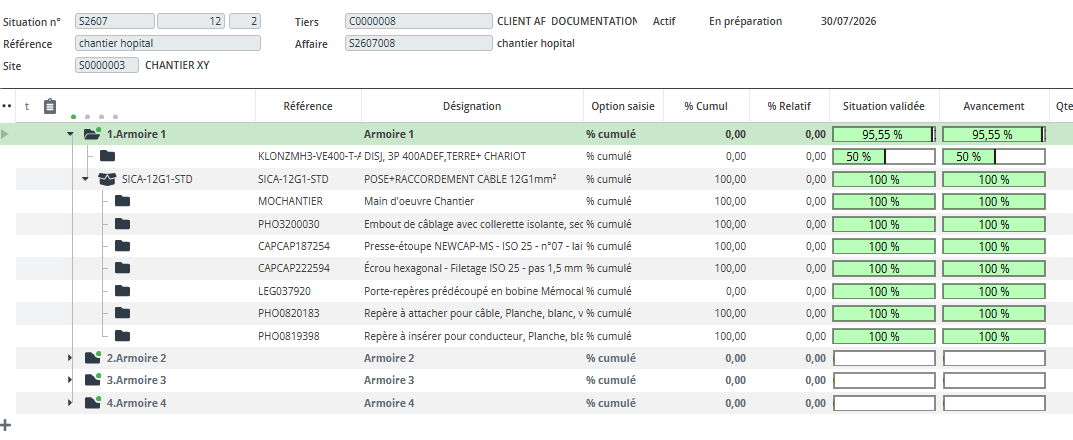Click the open box icon for SICA-12G1-STD
1073x440 pixels.
tap(107, 179)
